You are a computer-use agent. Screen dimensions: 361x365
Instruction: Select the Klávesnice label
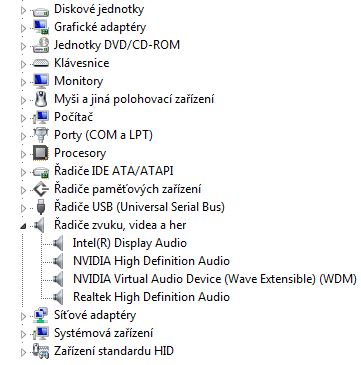pyautogui.click(x=82, y=63)
